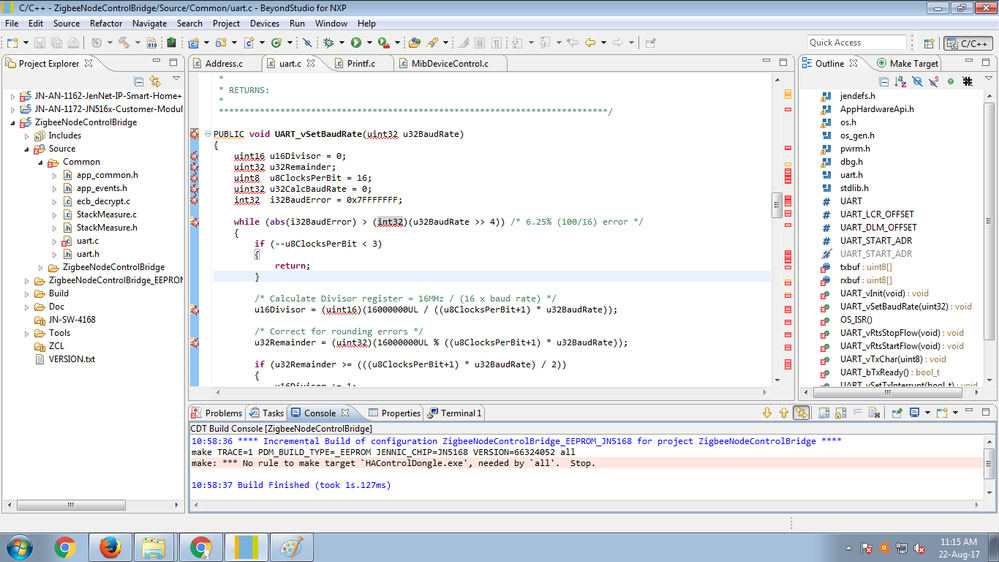Click the New C source file icon

[x=248, y=43]
